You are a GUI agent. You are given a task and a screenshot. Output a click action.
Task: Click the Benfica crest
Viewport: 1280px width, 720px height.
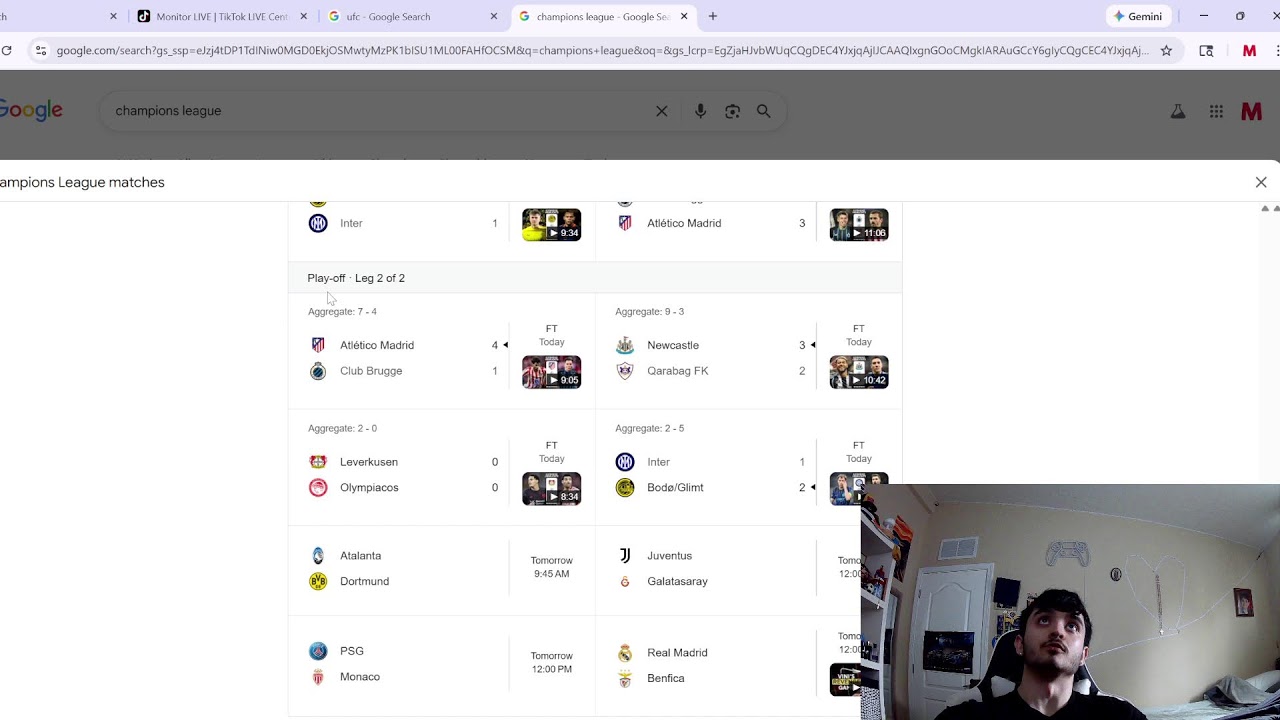click(625, 678)
